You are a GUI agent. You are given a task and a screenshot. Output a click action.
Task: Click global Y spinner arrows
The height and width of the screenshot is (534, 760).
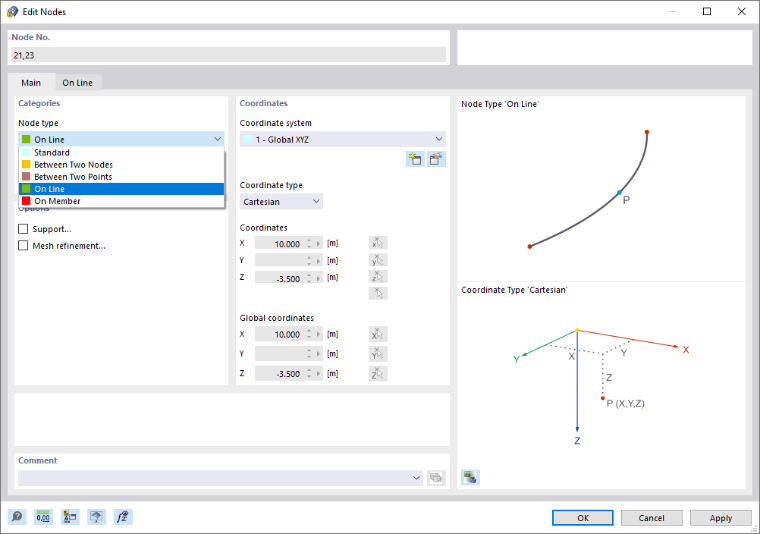click(x=309, y=354)
